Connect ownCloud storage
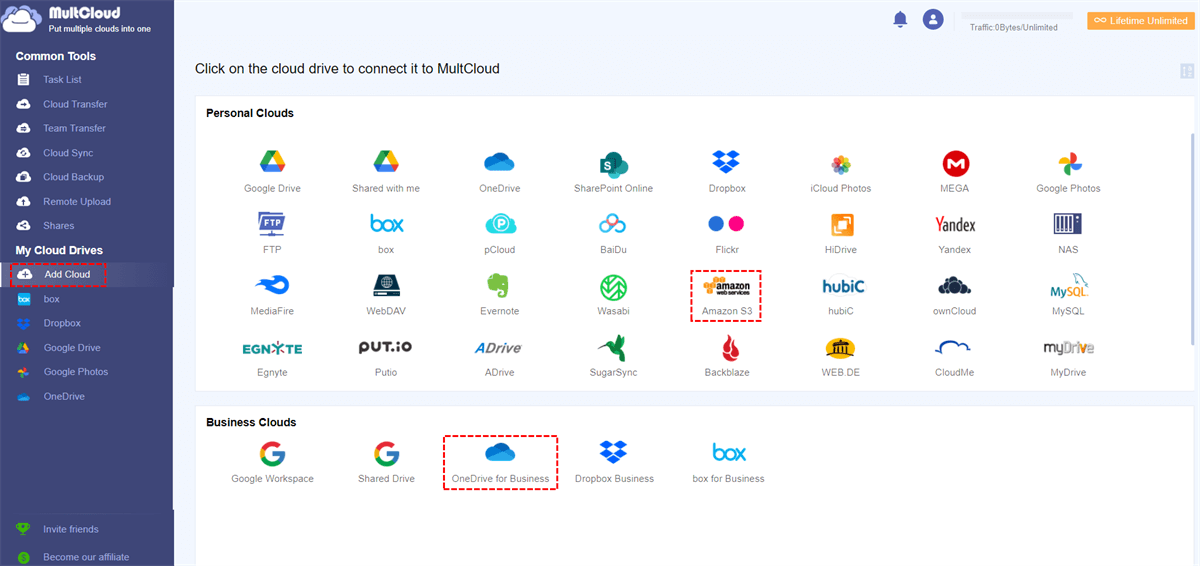Viewport: 1200px width, 566px height. click(x=955, y=294)
